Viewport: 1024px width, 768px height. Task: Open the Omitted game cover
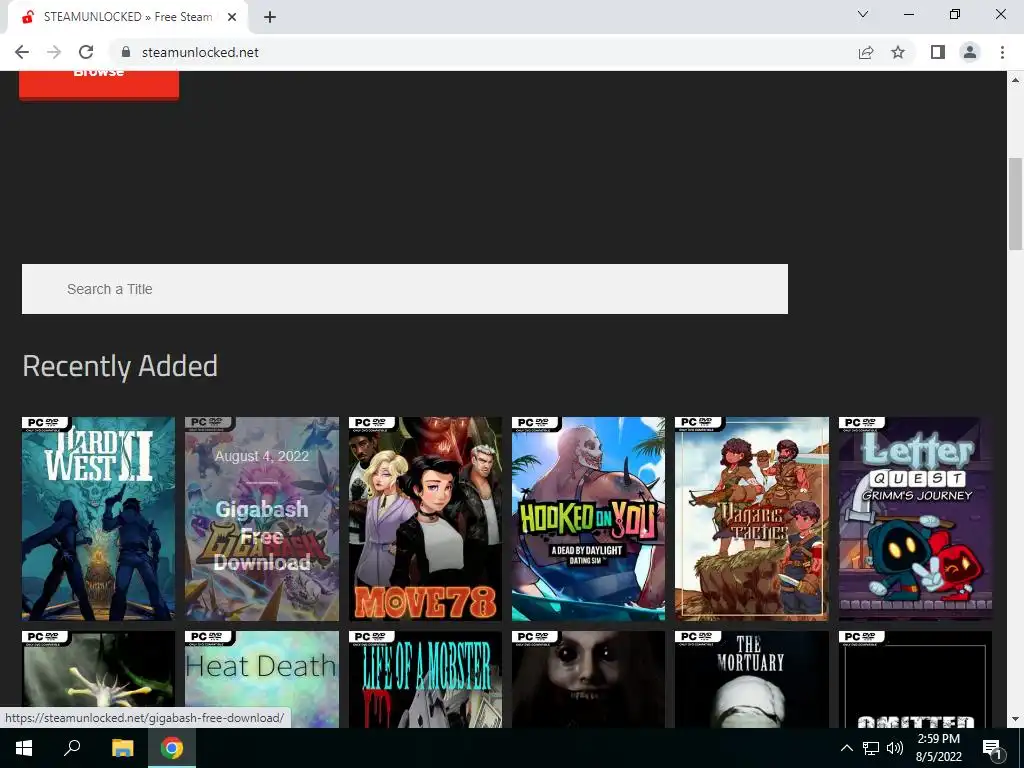click(915, 679)
